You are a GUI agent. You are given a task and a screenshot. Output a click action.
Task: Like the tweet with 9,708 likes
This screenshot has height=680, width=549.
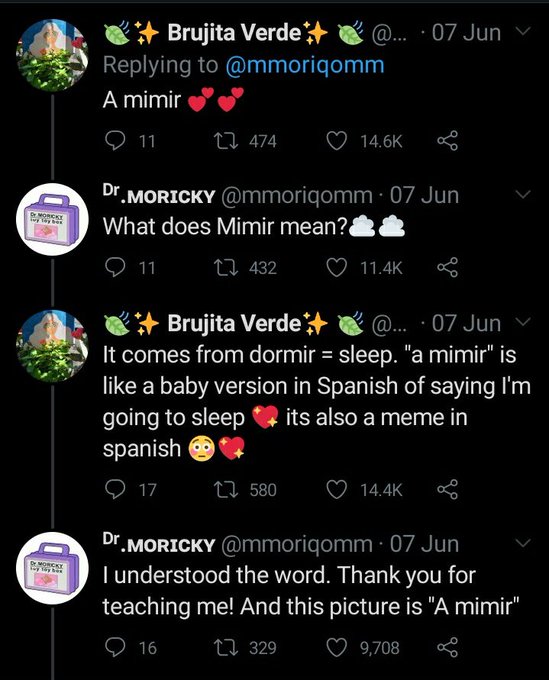tap(337, 648)
